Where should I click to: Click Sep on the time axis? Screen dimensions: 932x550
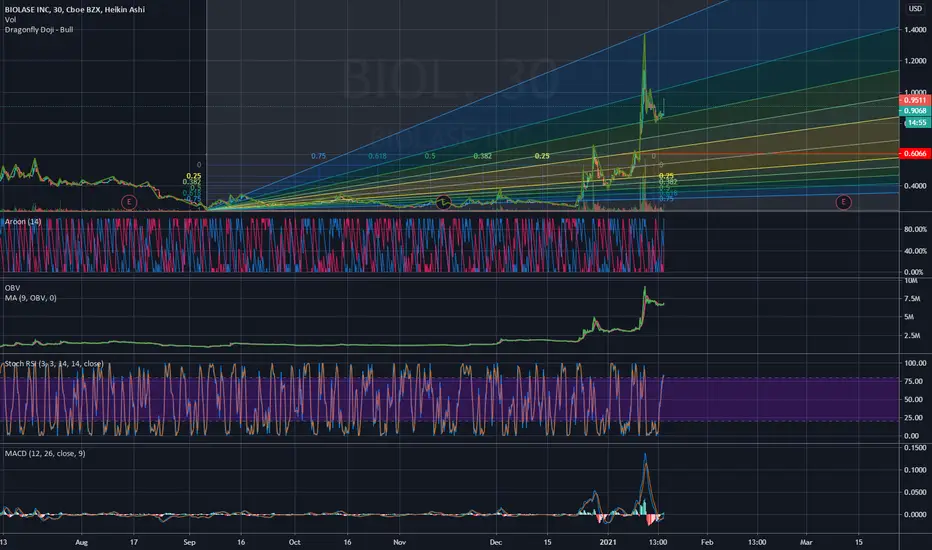tap(189, 542)
